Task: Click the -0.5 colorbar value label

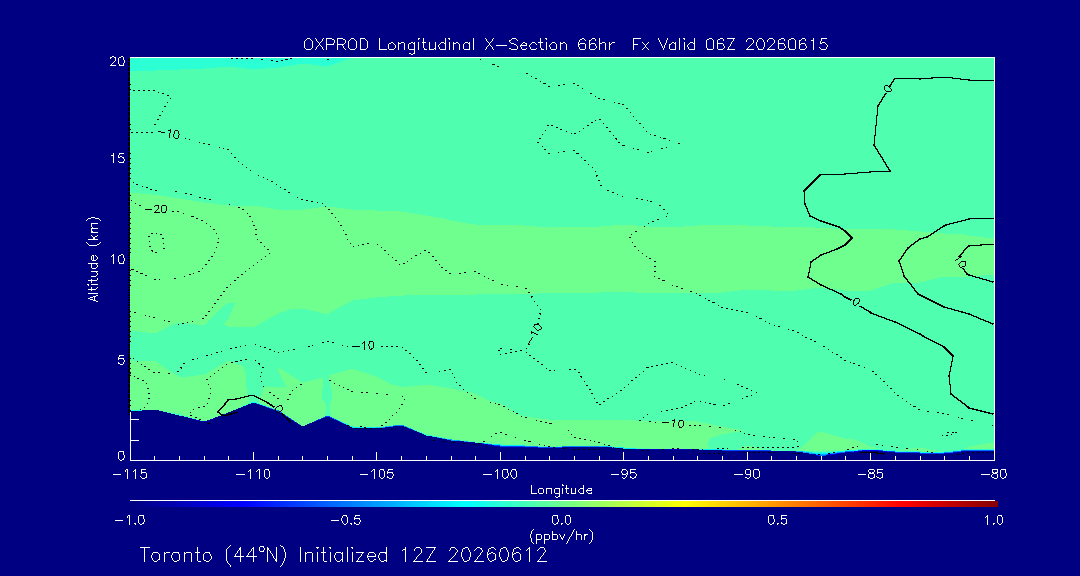Action: 346,520
